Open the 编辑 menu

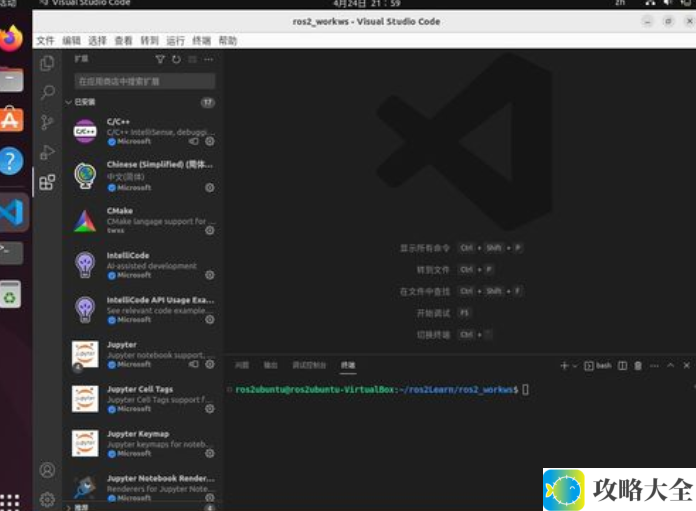click(71, 41)
